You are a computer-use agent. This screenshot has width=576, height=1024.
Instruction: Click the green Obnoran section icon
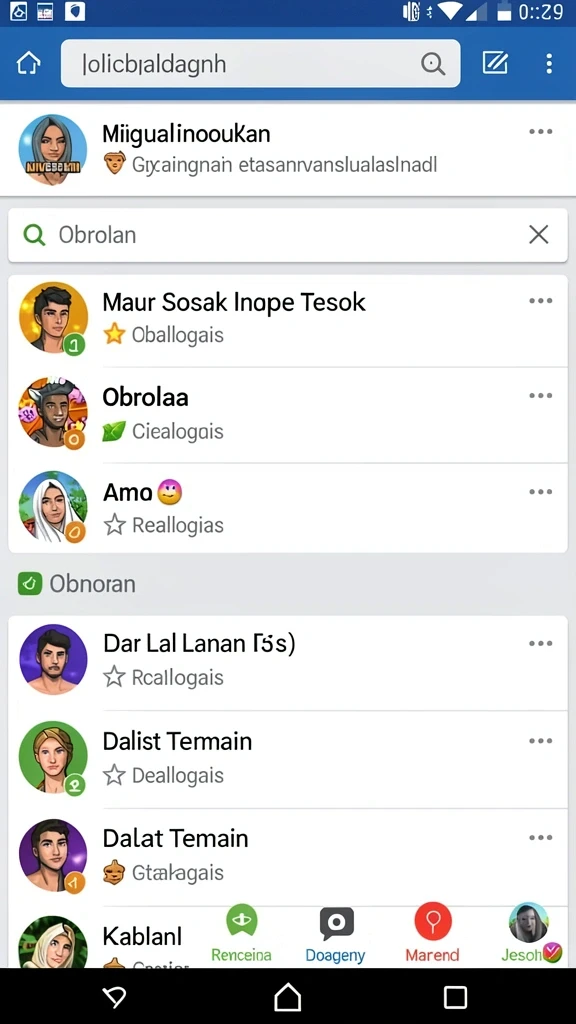click(30, 583)
